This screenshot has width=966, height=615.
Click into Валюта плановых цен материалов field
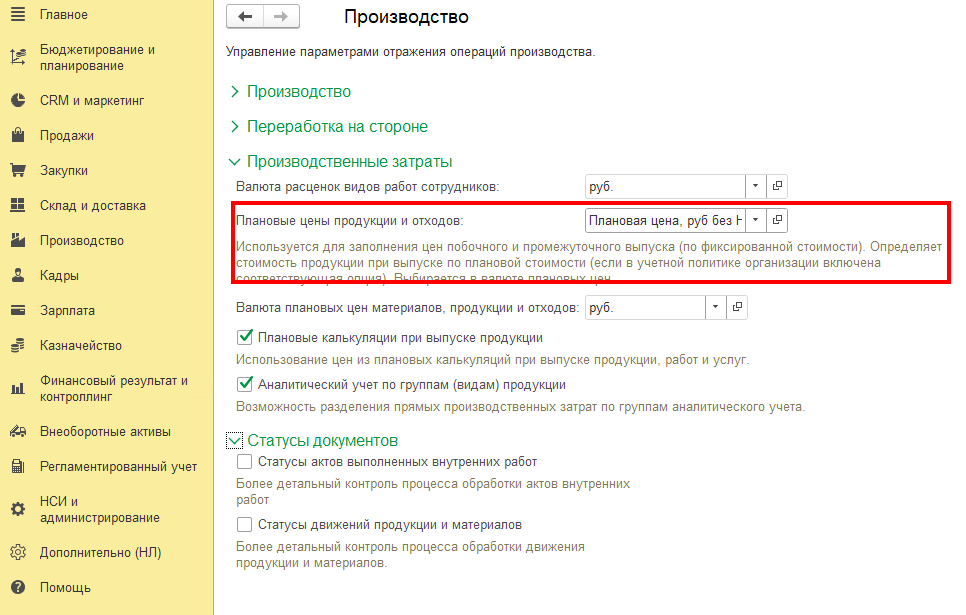pos(645,308)
